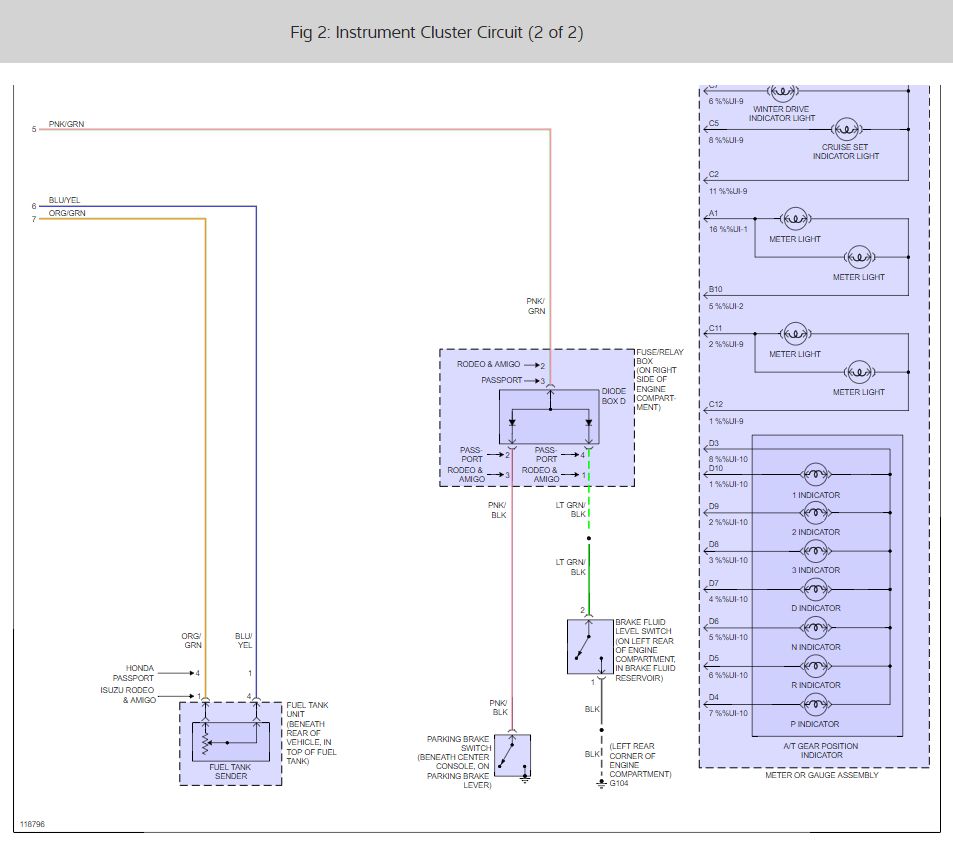Click the 1 indicator lamp symbol

point(815,475)
